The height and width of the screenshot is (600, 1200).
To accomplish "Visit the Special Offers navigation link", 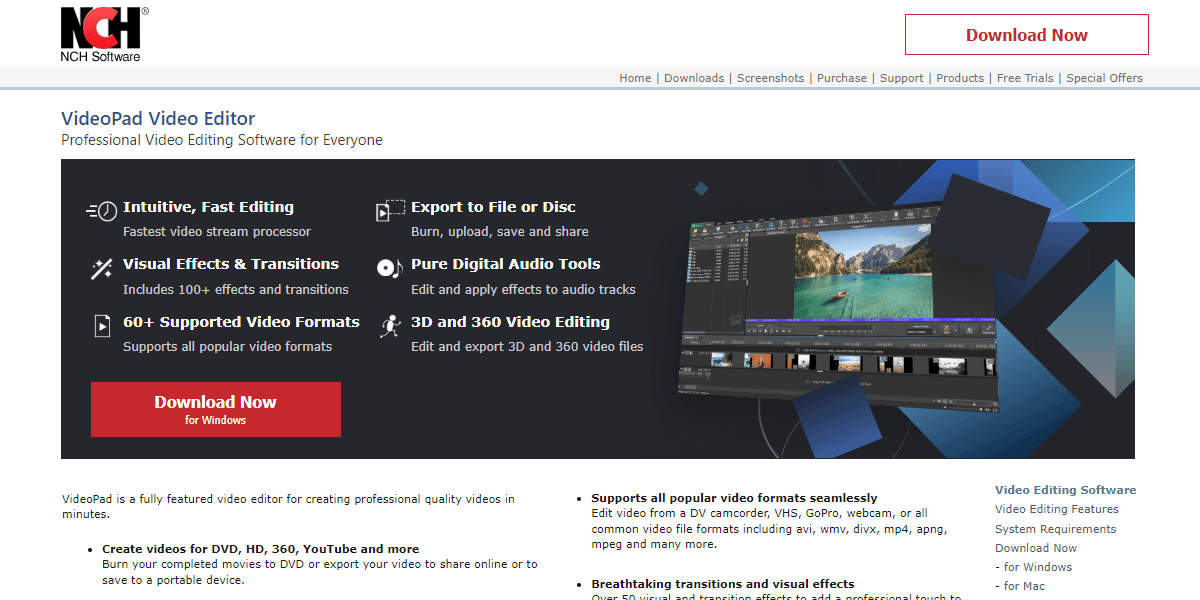I will [1104, 78].
